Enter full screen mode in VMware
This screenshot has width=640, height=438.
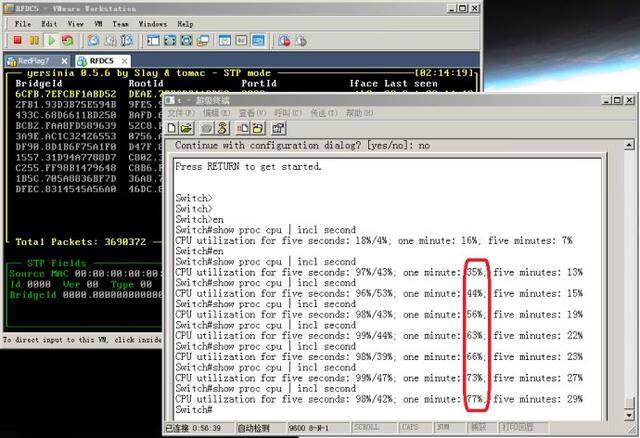187,40
